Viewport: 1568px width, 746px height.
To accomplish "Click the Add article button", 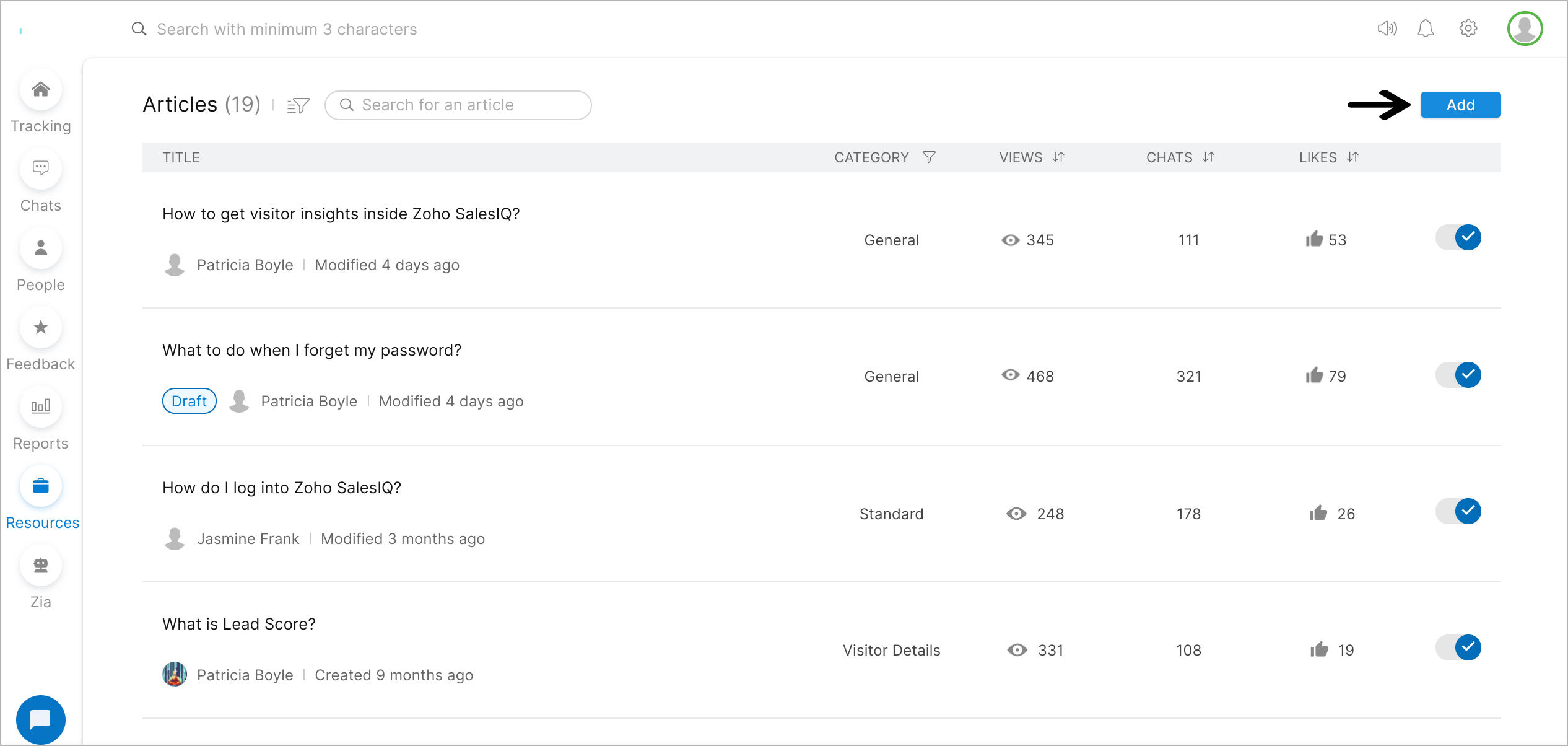I will [x=1460, y=105].
